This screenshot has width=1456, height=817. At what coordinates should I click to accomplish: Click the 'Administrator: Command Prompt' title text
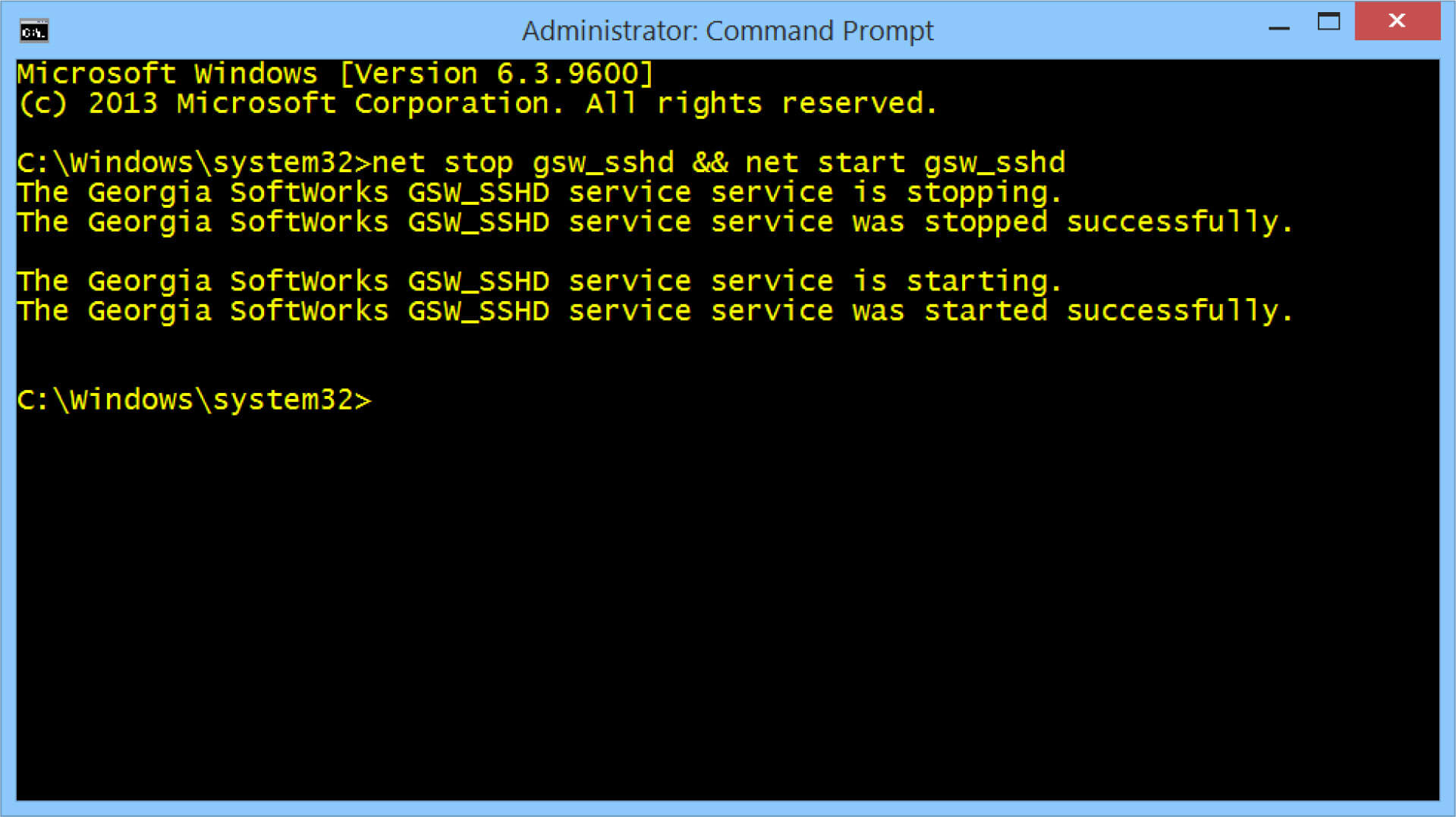pyautogui.click(x=728, y=31)
